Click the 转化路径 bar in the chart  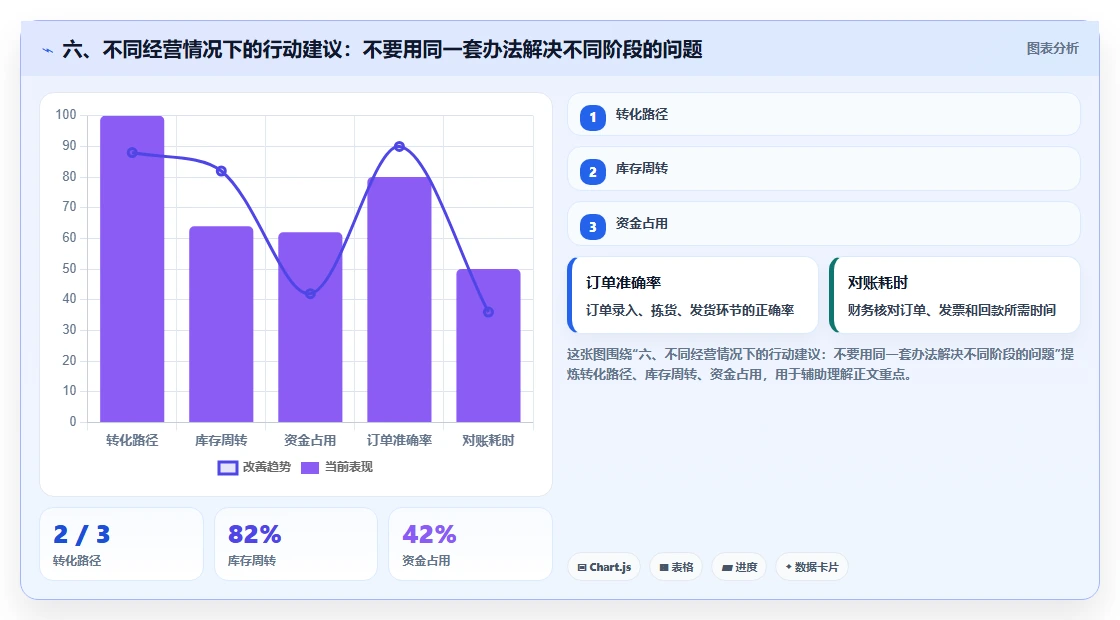coord(132,269)
